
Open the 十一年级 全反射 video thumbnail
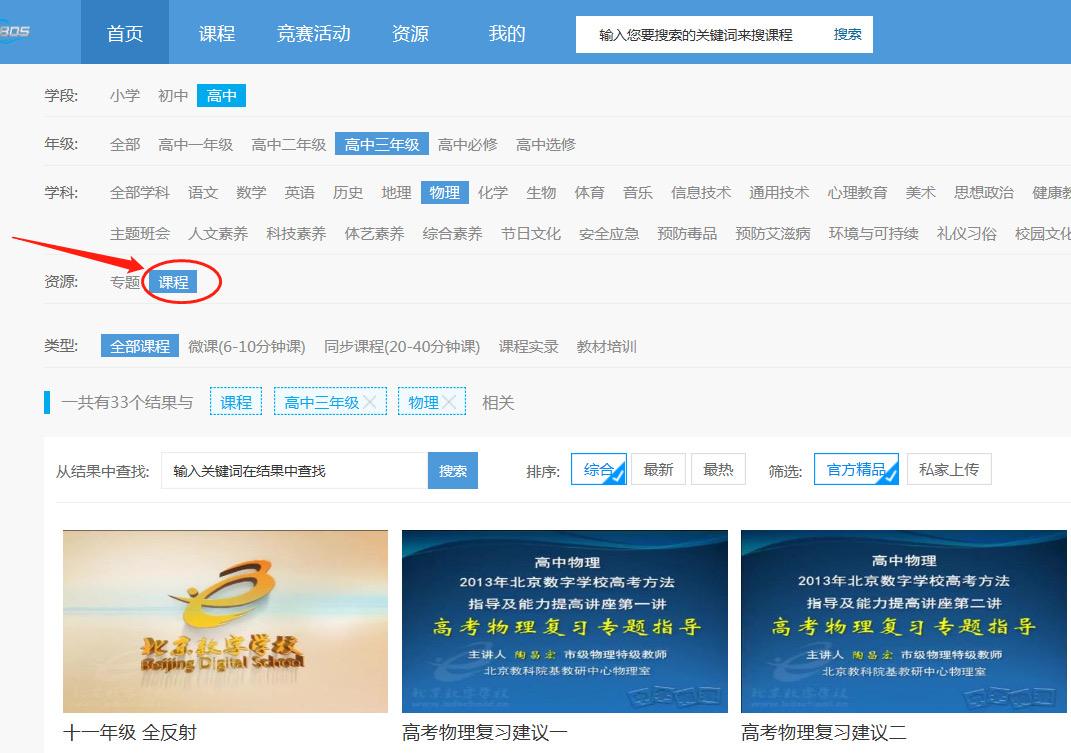[x=225, y=621]
